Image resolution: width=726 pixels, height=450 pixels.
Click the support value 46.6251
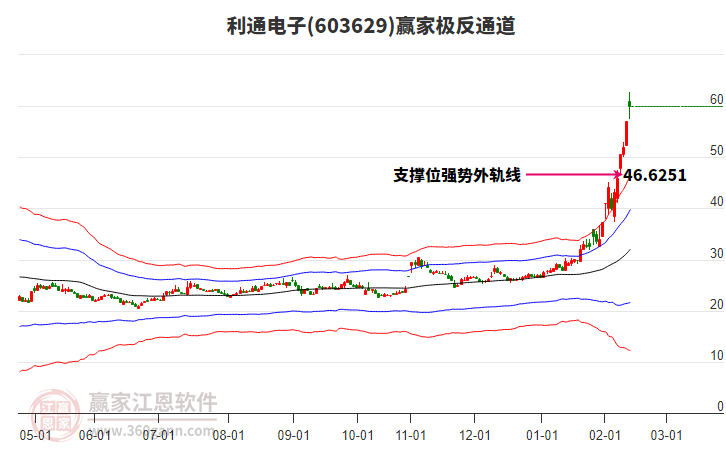tap(655, 175)
